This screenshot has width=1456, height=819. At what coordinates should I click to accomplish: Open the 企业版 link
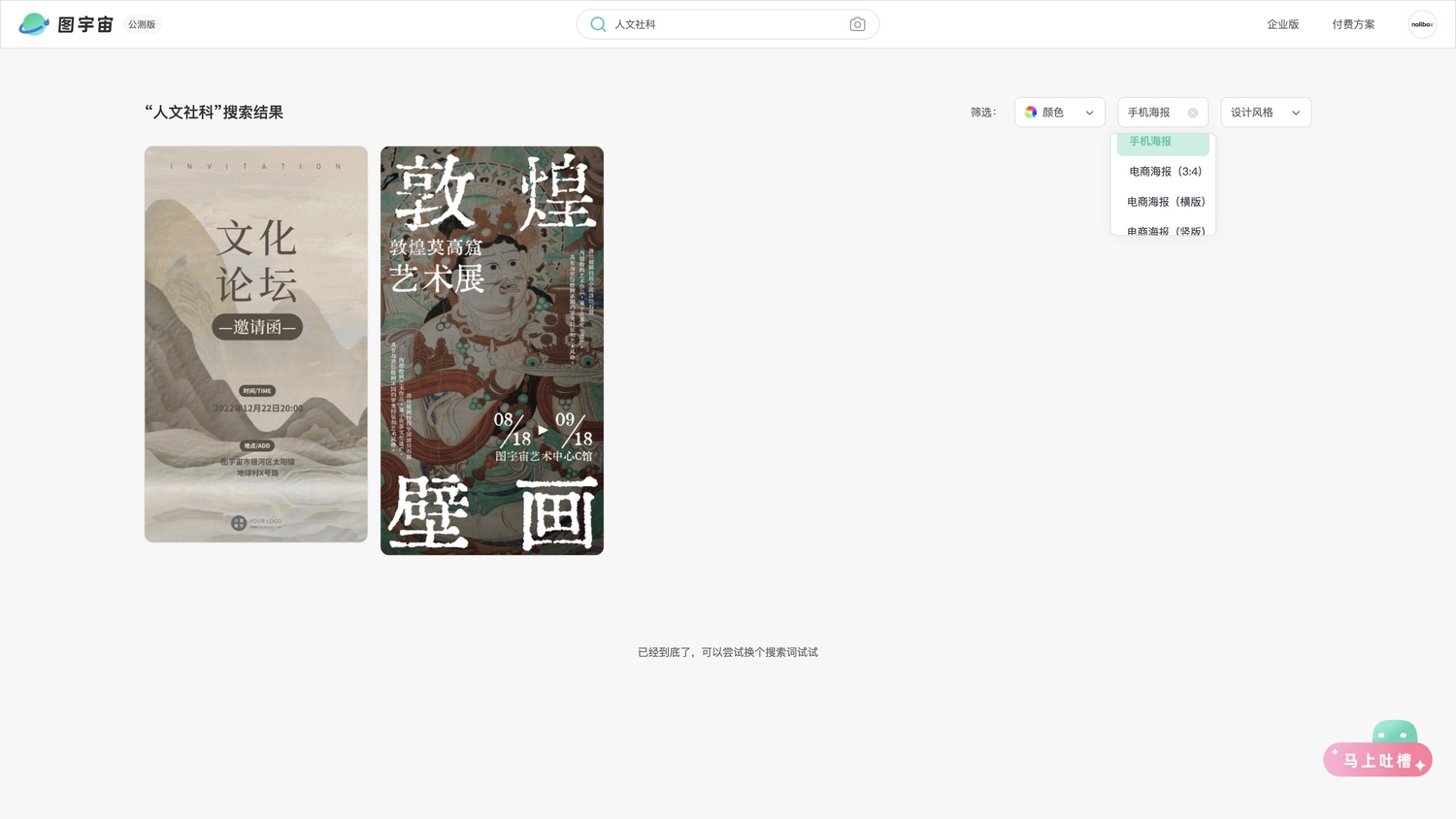pyautogui.click(x=1282, y=24)
